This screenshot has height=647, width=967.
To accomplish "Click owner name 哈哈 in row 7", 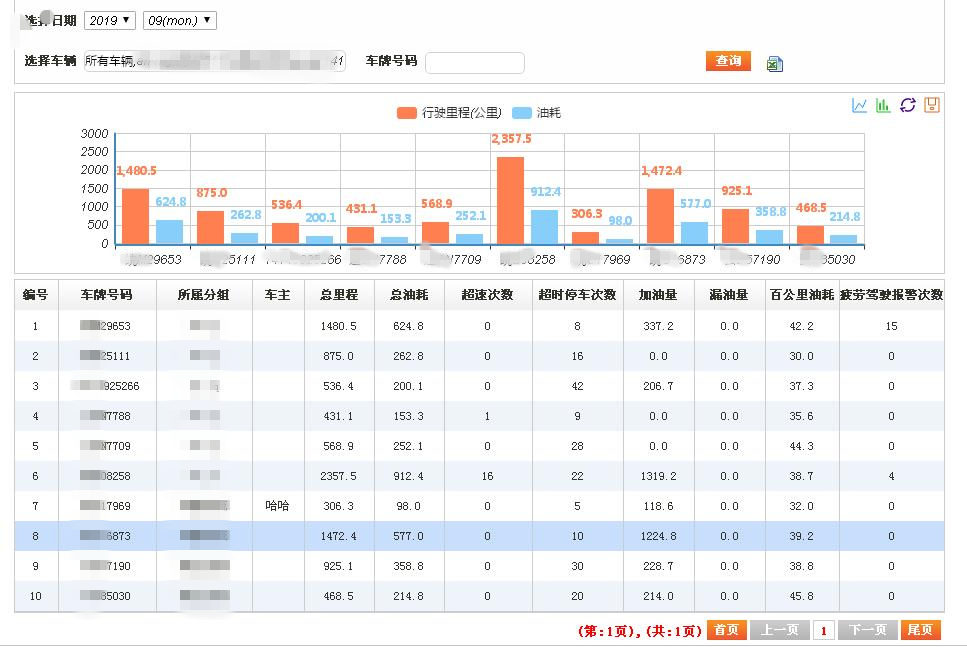I will click(x=277, y=506).
